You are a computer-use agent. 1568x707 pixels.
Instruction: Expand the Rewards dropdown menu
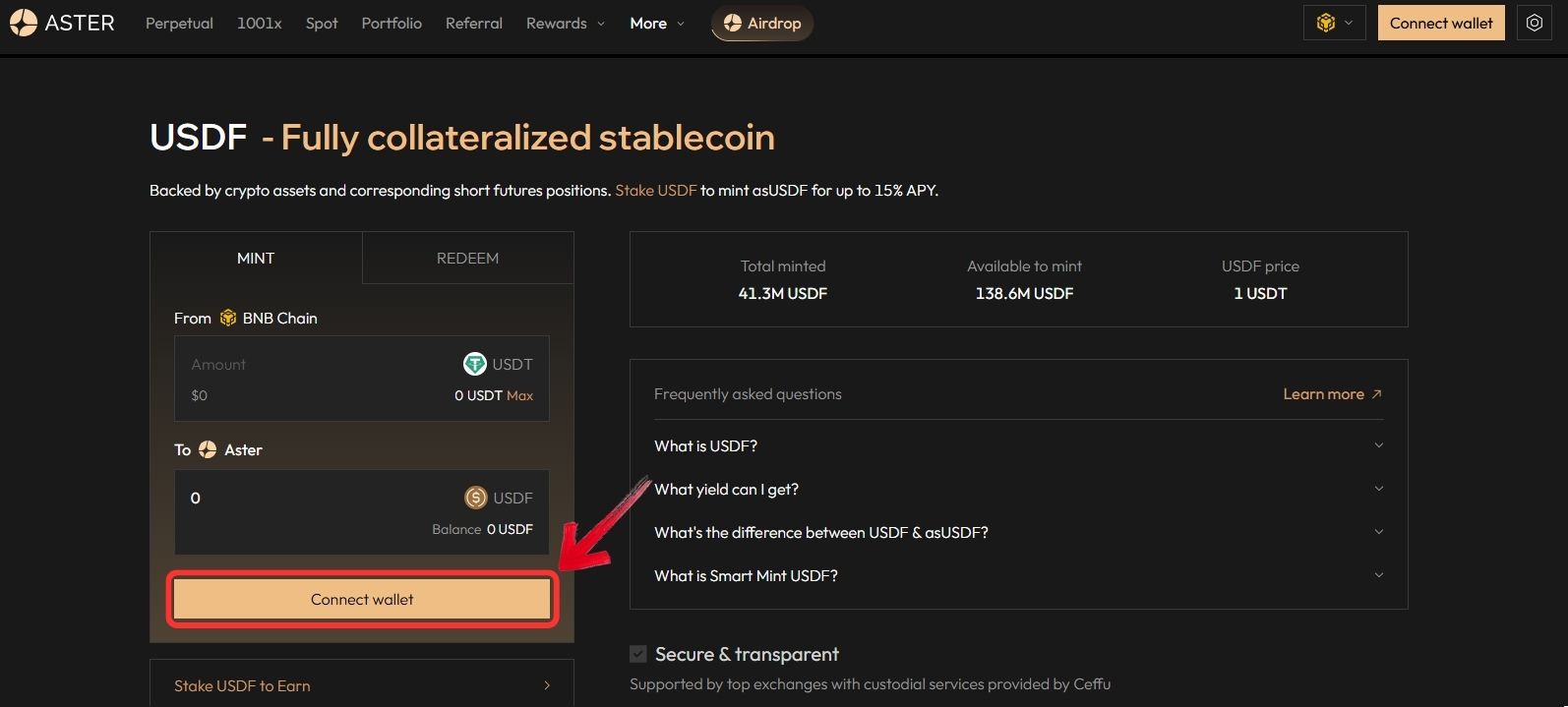pyautogui.click(x=566, y=23)
